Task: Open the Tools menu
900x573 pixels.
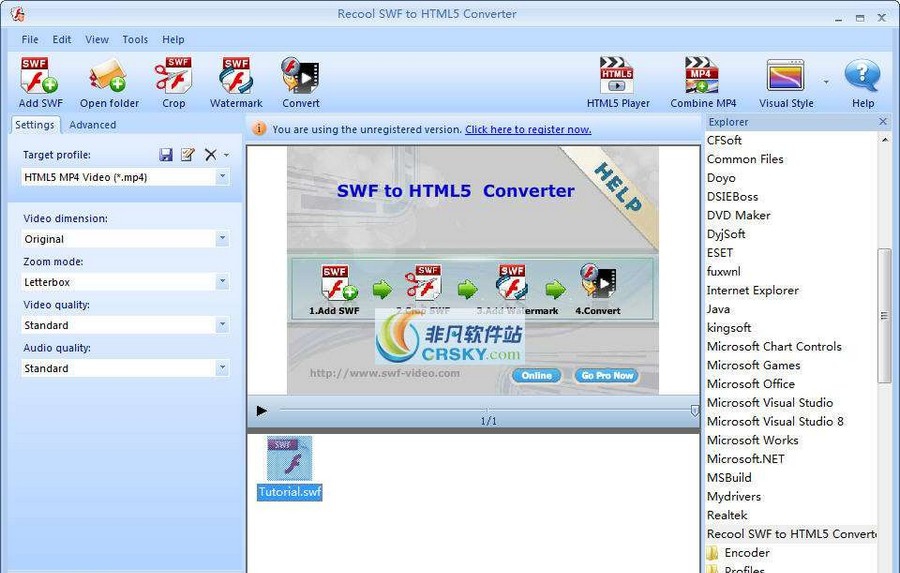Action: pyautogui.click(x=135, y=39)
